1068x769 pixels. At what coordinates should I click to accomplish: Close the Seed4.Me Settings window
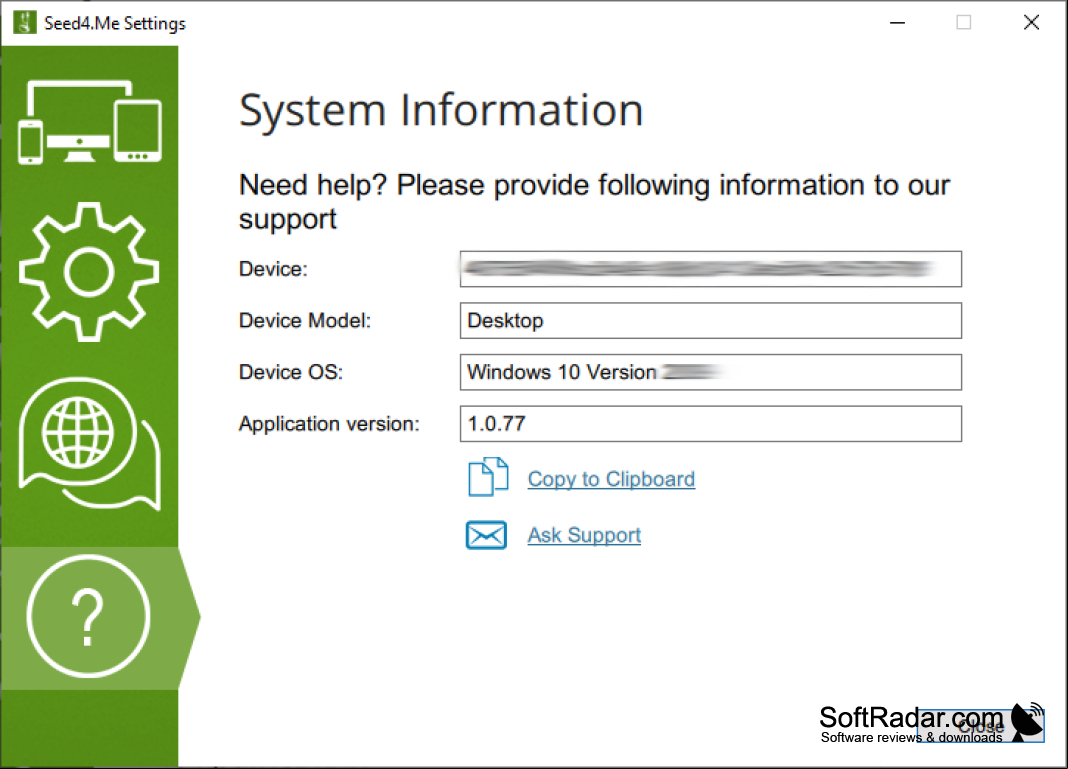pos(1031,22)
